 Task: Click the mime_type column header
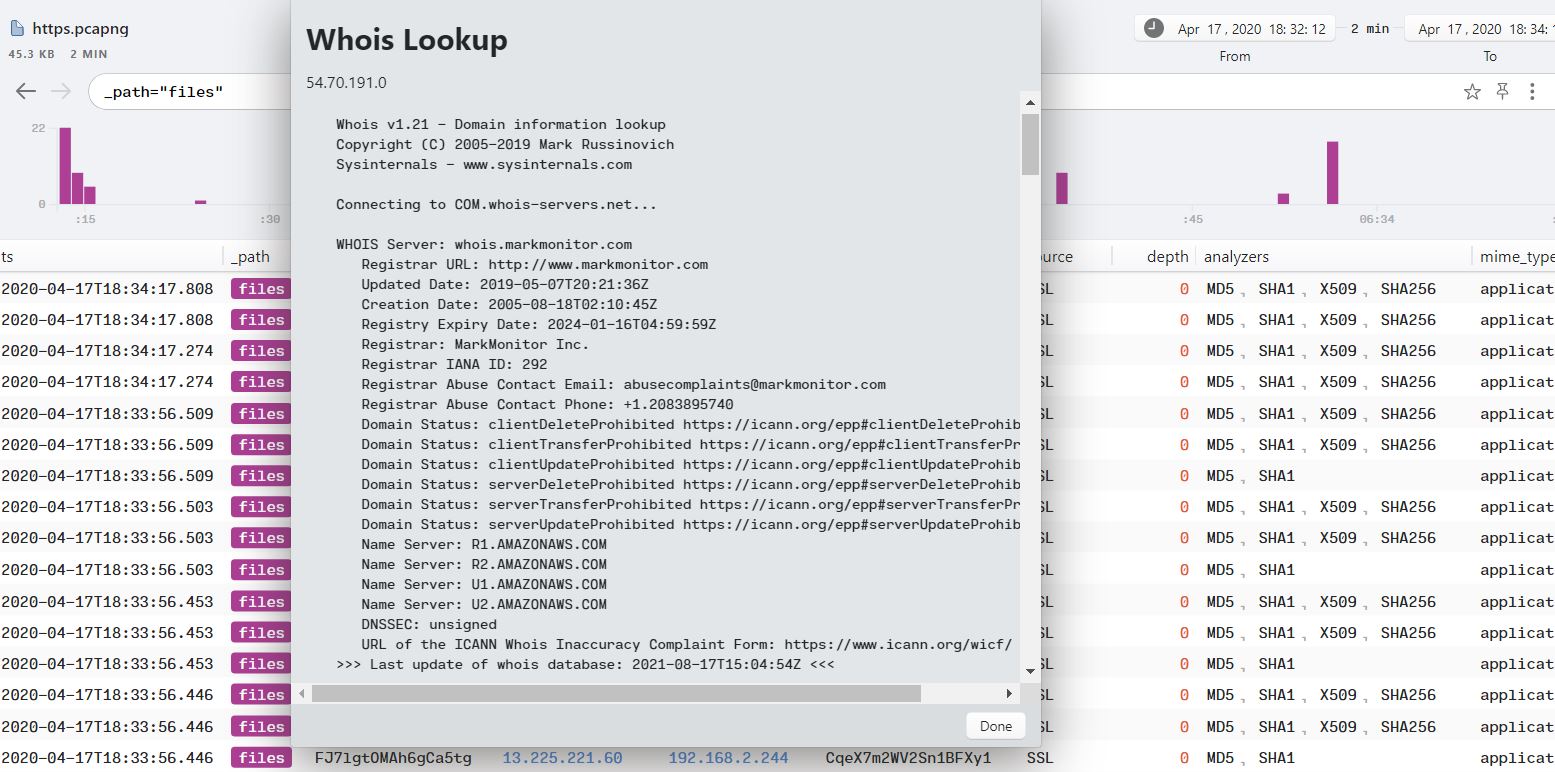coord(1517,257)
